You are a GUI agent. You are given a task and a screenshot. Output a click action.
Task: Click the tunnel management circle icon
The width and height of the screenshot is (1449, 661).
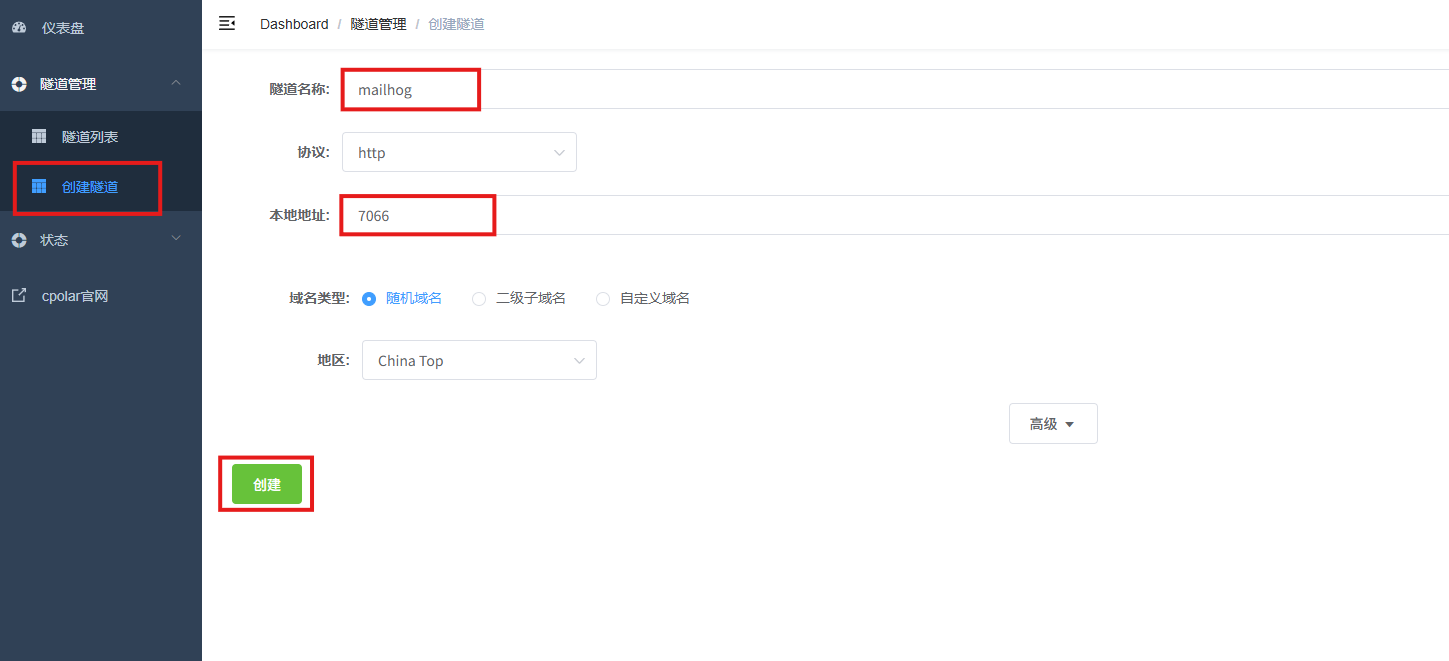click(x=19, y=84)
